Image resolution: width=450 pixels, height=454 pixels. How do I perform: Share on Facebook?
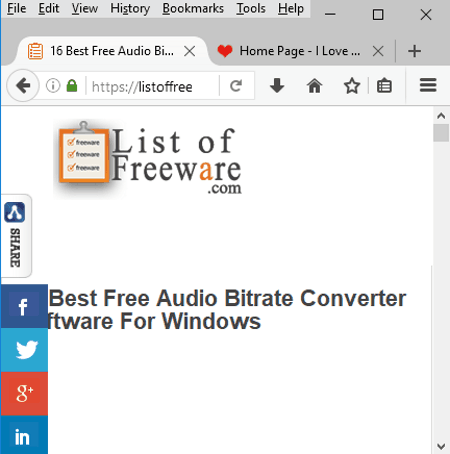point(24,306)
